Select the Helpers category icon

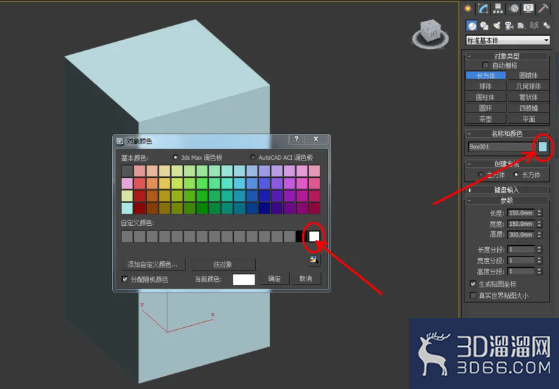point(521,26)
